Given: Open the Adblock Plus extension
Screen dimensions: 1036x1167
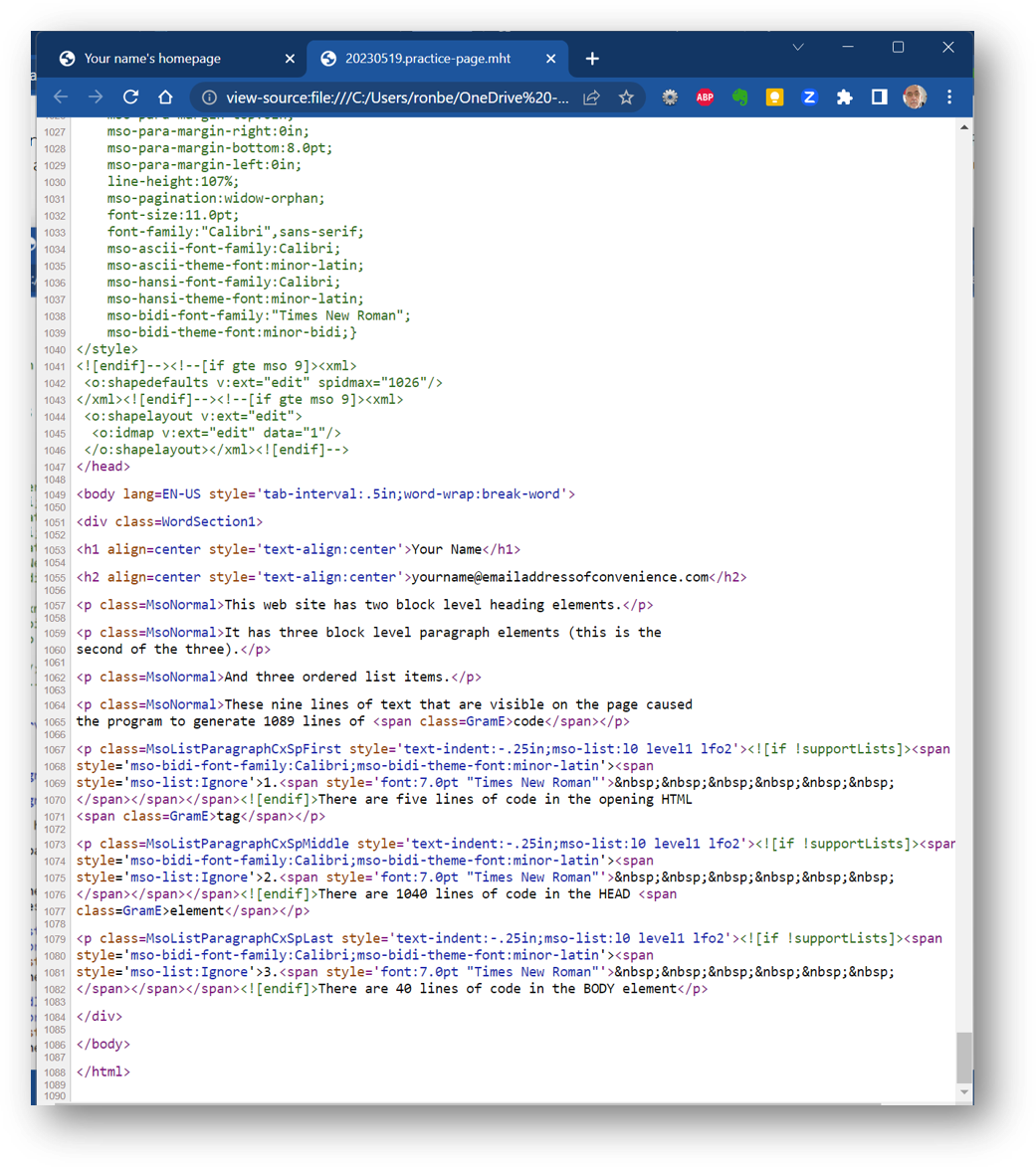Looking at the screenshot, I should (x=706, y=97).
